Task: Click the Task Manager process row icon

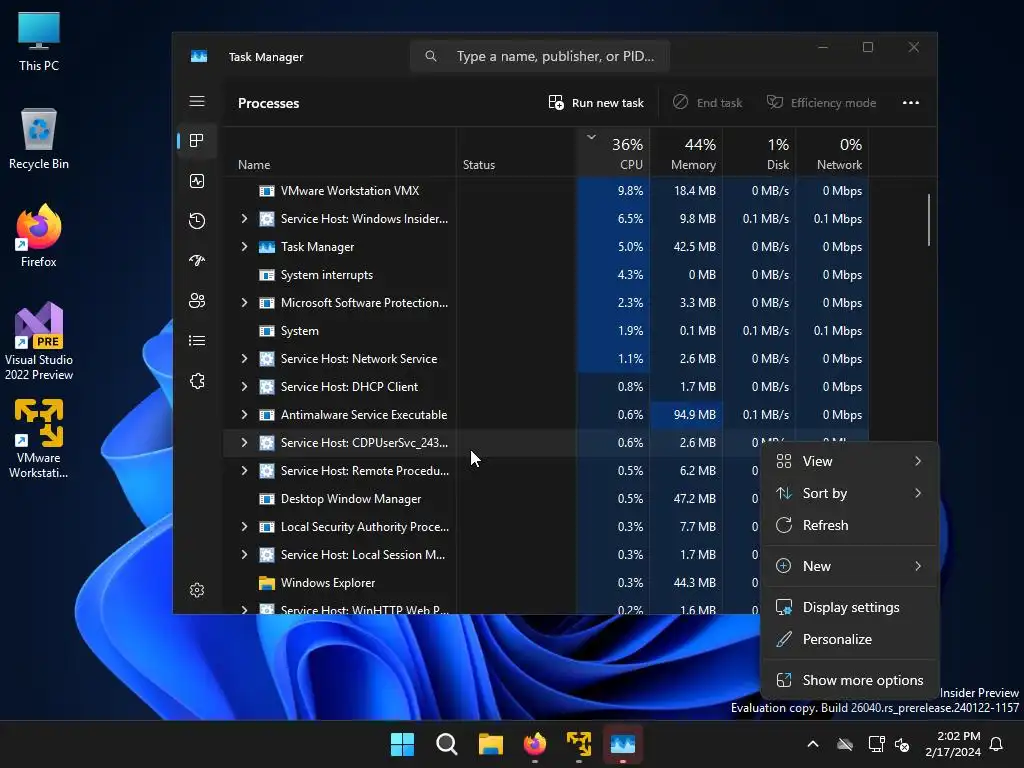Action: click(x=266, y=247)
